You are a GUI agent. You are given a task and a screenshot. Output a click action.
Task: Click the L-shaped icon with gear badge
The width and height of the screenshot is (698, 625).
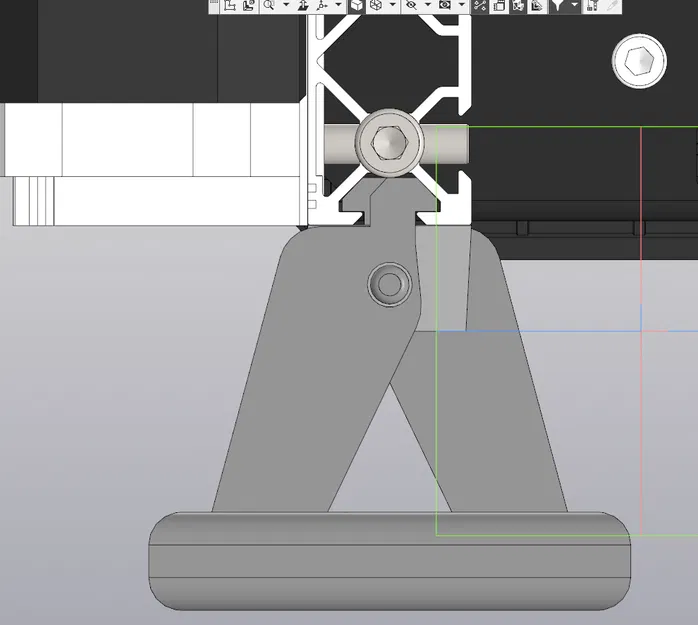coord(249,5)
